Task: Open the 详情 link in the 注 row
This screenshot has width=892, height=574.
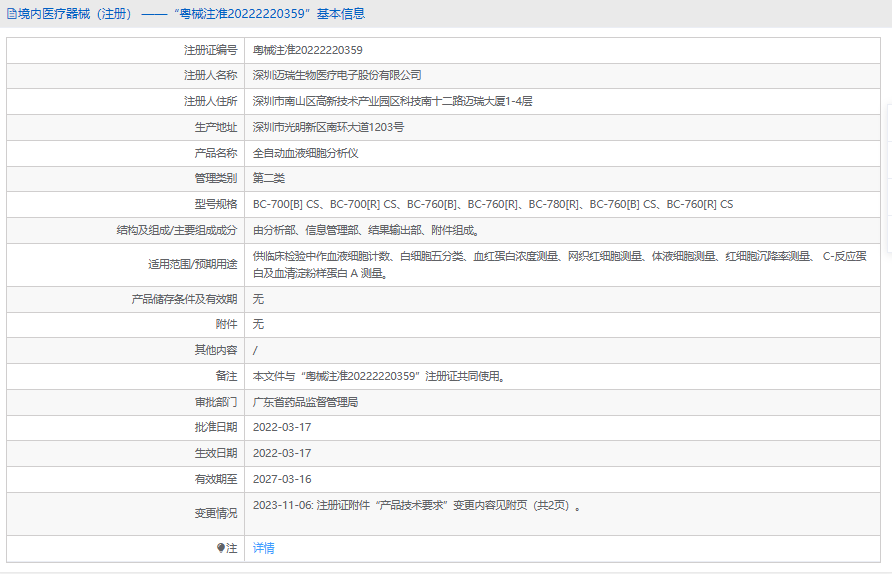Action: 263,548
